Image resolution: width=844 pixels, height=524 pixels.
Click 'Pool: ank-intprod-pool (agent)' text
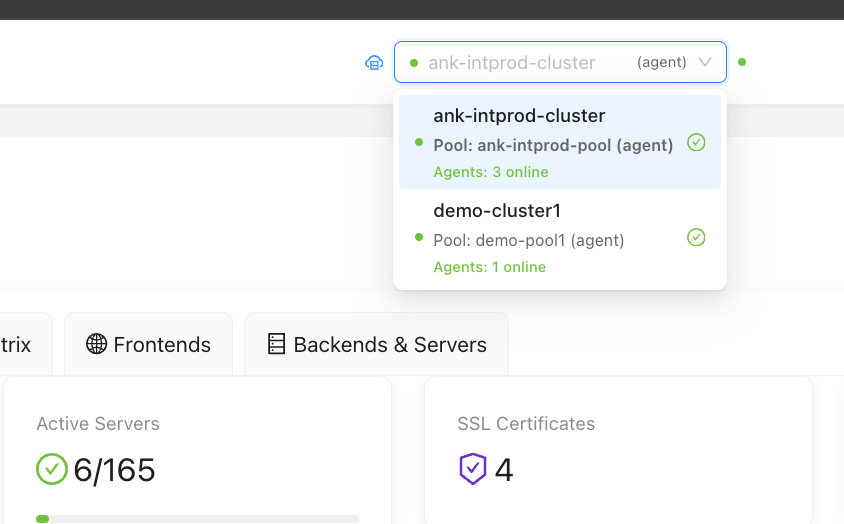click(553, 145)
